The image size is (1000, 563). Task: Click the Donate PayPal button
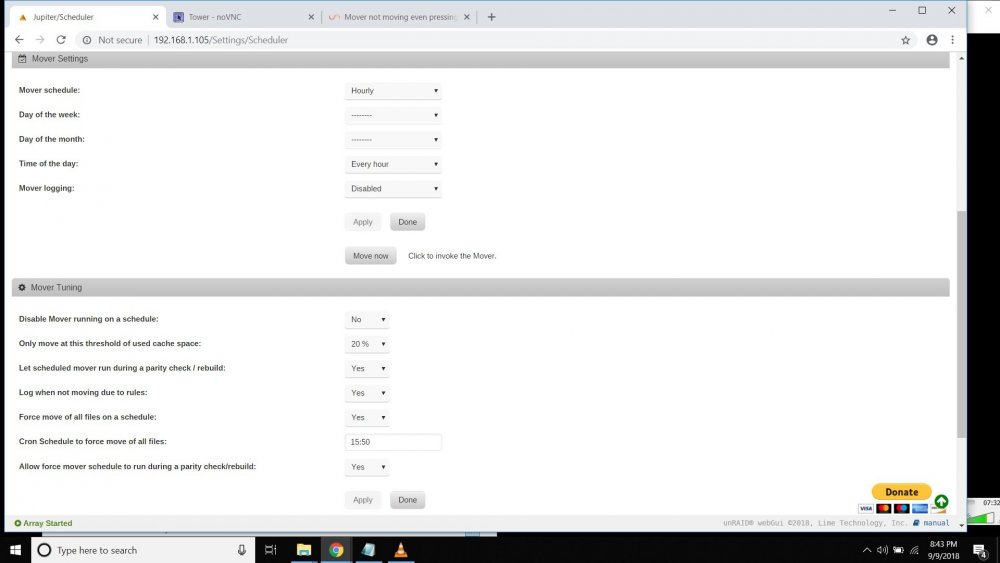[901, 492]
